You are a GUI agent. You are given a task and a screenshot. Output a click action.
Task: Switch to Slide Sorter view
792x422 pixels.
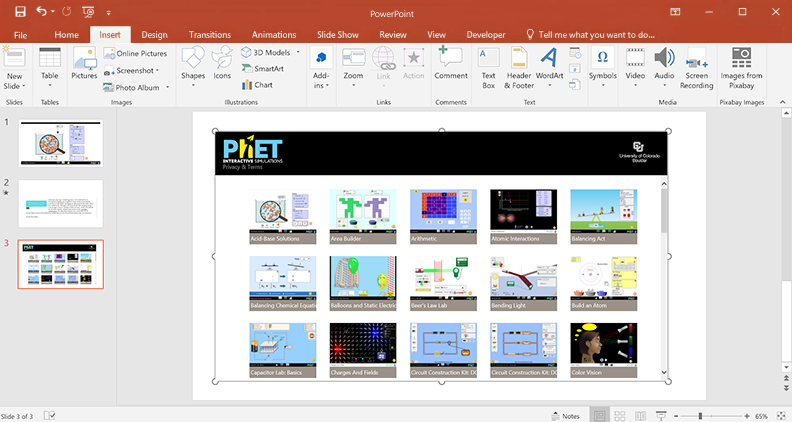[x=620, y=416]
